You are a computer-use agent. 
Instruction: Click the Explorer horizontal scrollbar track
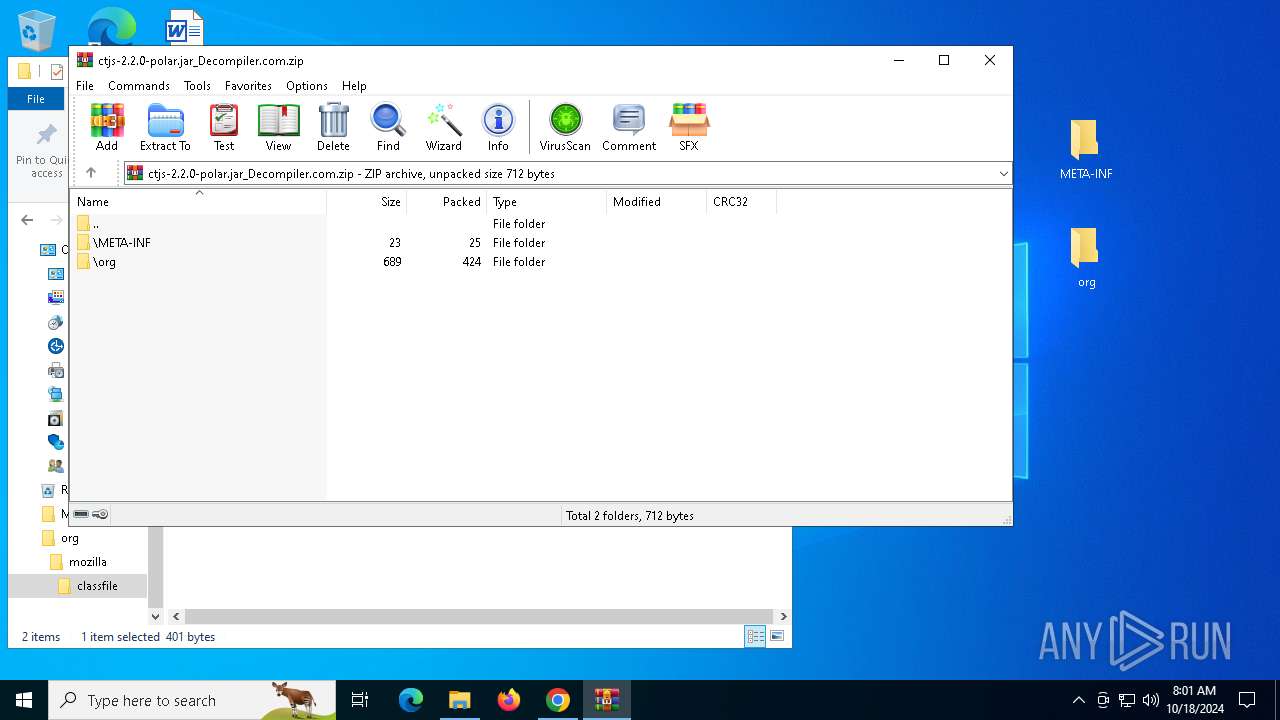(480, 616)
